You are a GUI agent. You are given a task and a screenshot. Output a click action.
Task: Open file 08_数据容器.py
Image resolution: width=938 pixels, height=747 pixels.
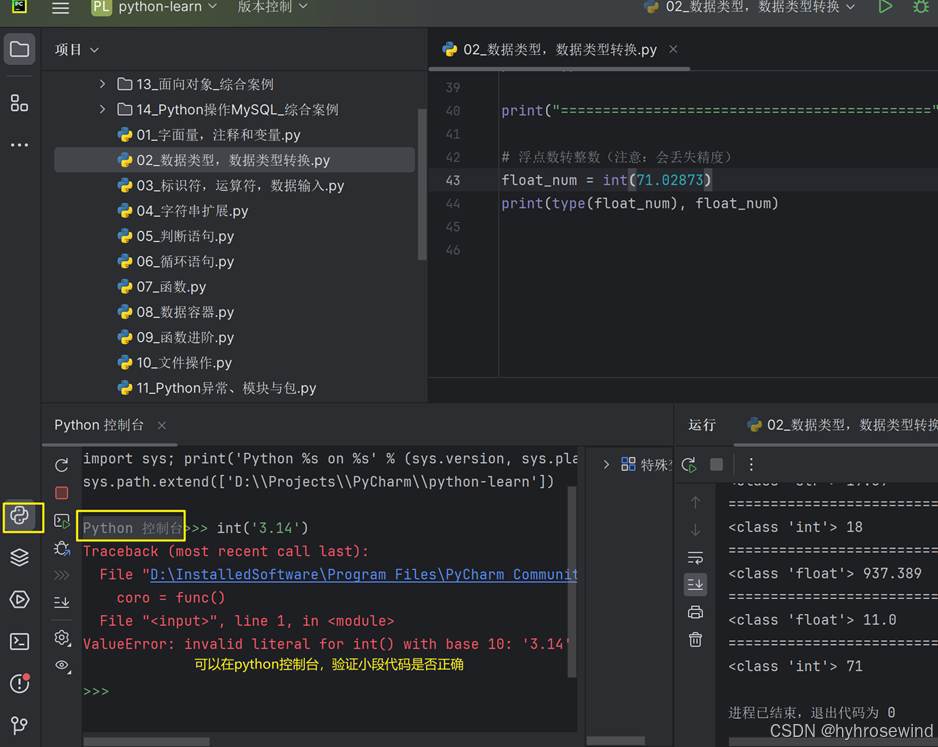point(176,312)
